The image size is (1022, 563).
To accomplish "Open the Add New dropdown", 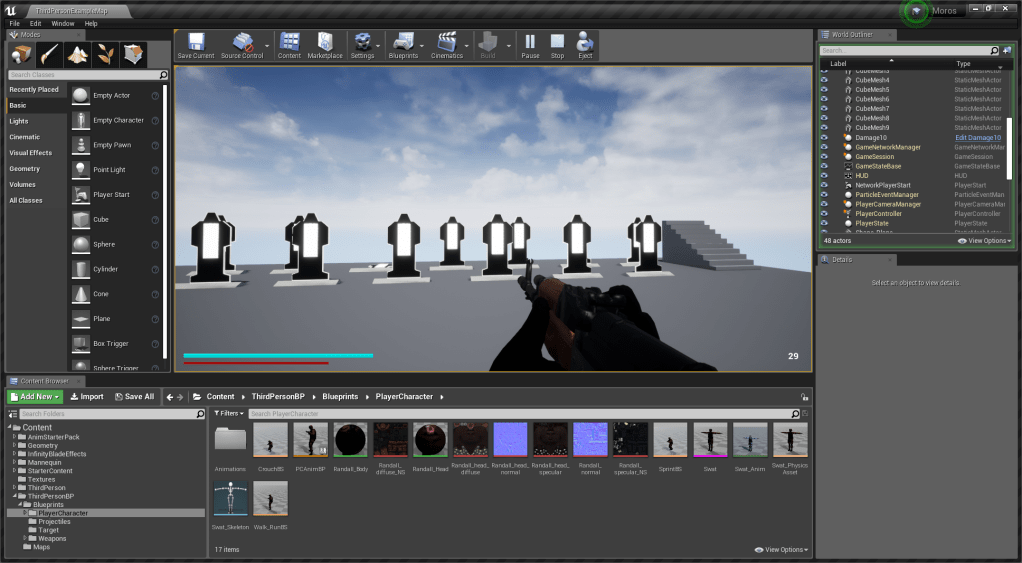I will [36, 397].
